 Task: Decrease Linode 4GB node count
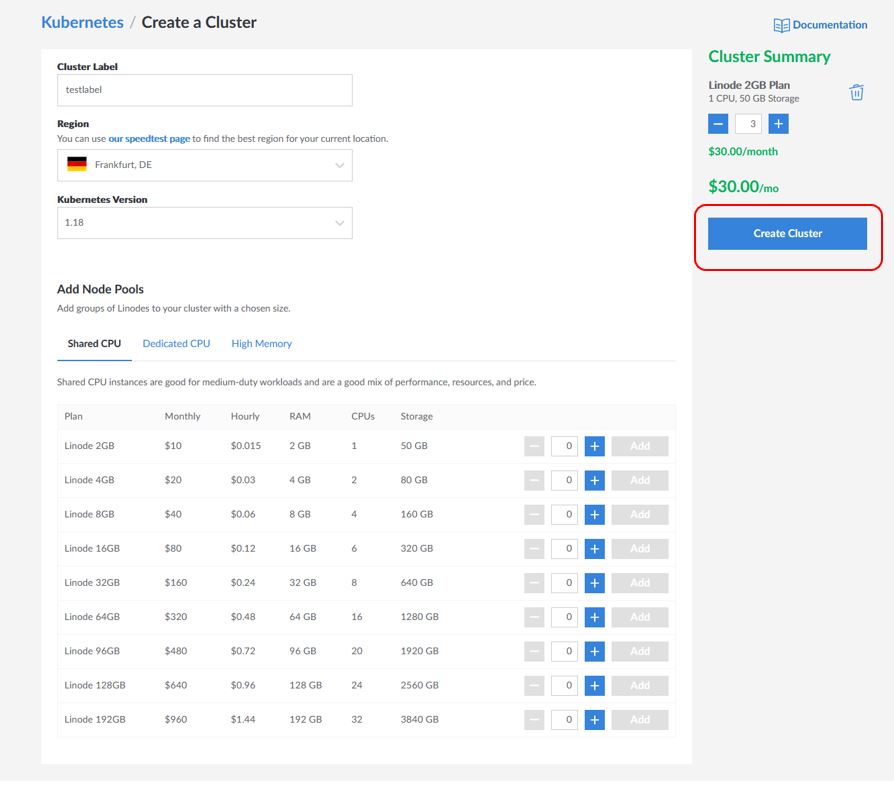pyautogui.click(x=534, y=480)
